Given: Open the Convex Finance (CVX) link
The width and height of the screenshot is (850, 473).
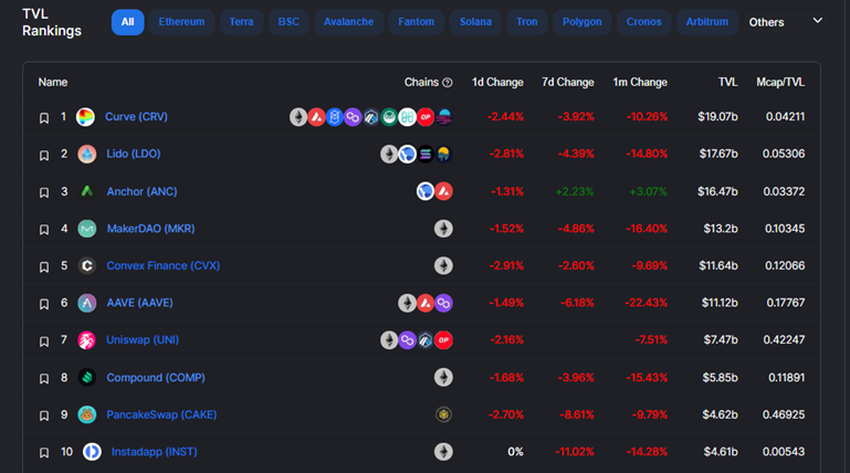Looking at the screenshot, I should pyautogui.click(x=163, y=266).
